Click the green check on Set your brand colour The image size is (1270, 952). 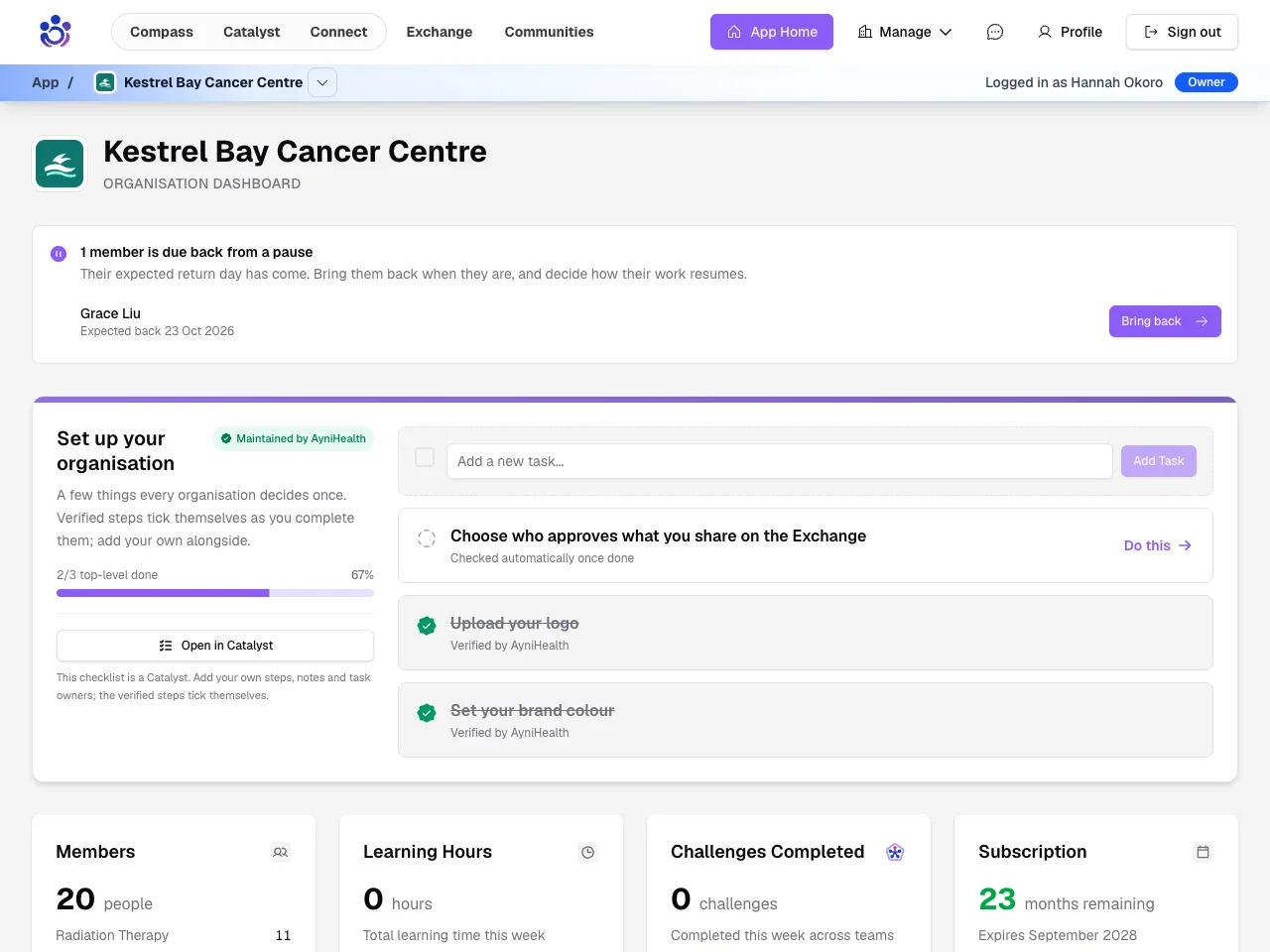click(x=427, y=713)
